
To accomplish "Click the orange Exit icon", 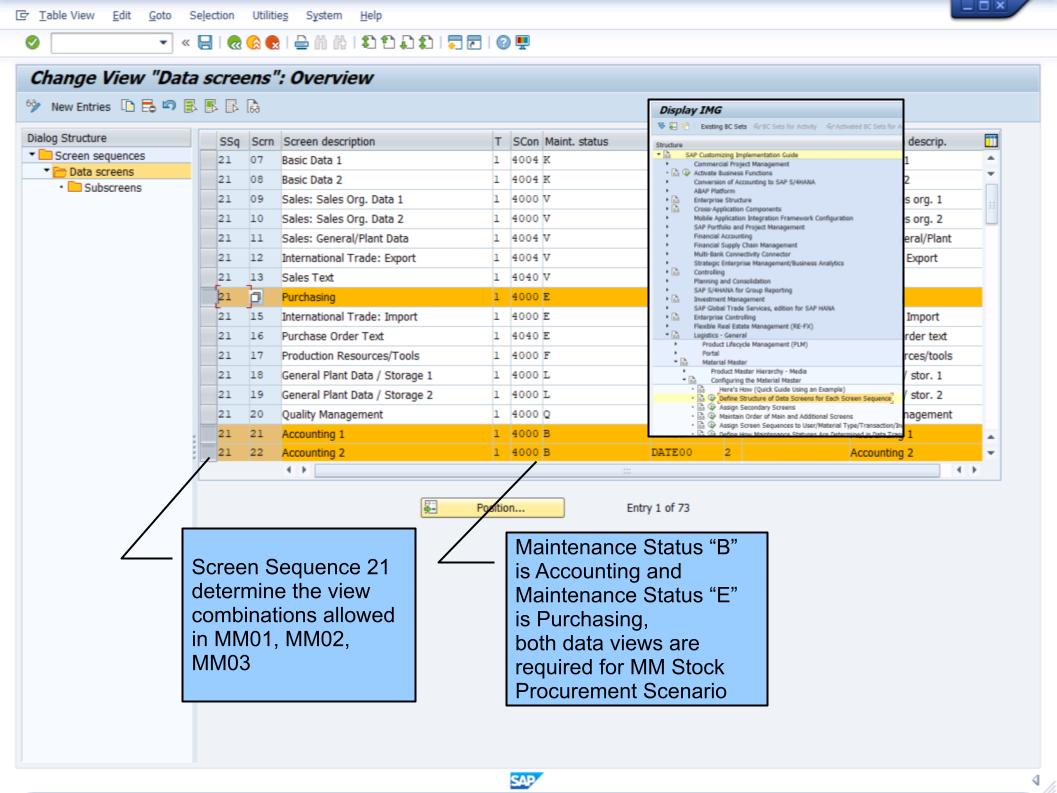I will coord(253,42).
